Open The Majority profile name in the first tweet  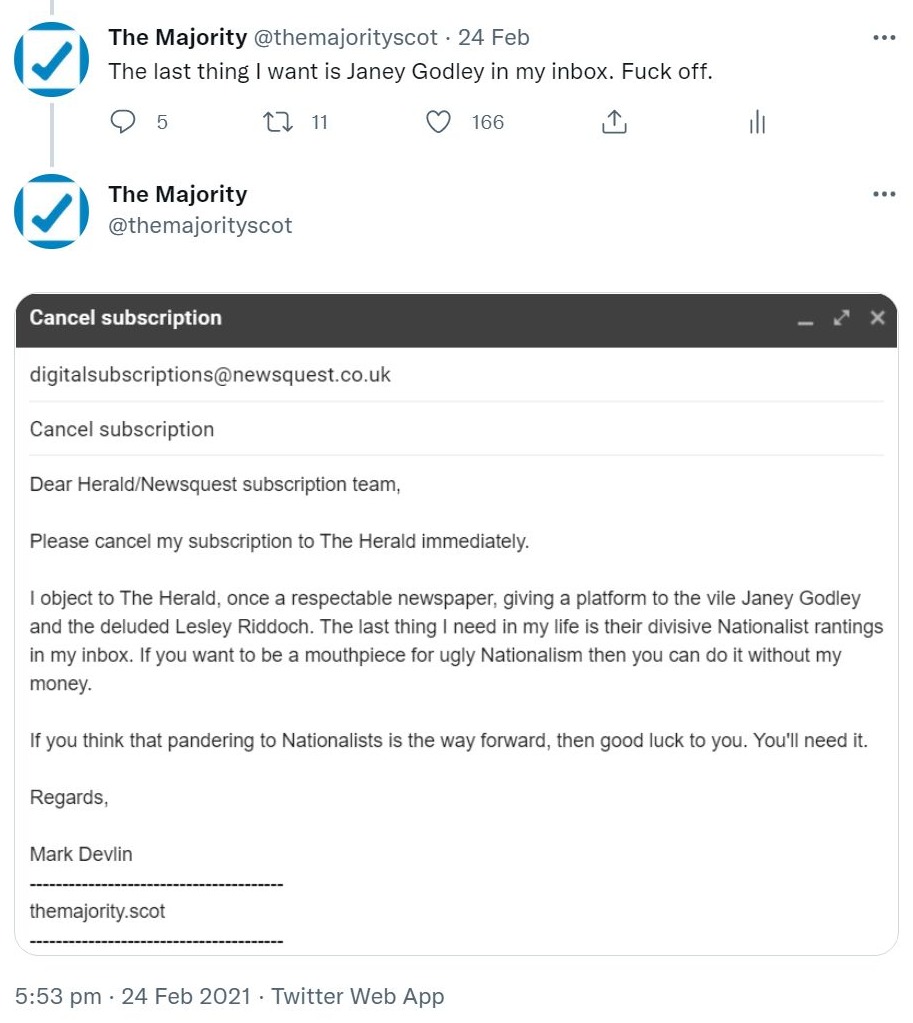coord(177,38)
